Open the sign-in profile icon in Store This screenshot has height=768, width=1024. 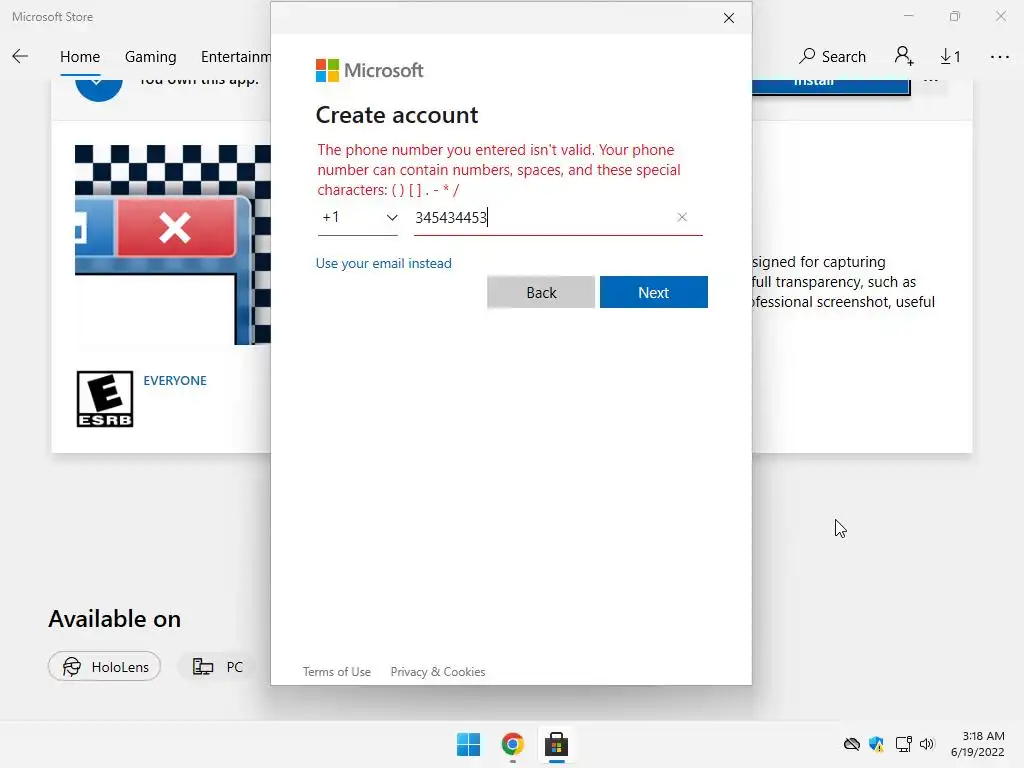[x=904, y=56]
